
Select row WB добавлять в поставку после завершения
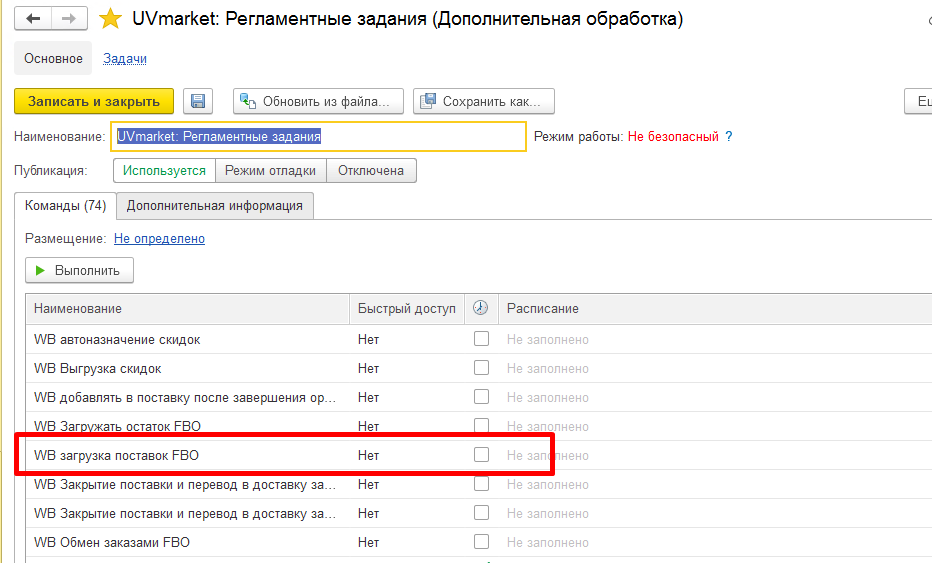point(479,397)
